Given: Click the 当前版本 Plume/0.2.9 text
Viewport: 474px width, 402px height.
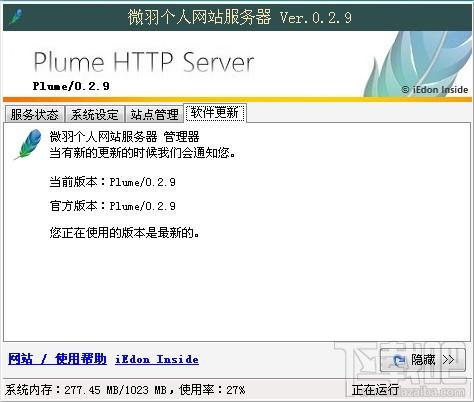Looking at the screenshot, I should [x=113, y=182].
